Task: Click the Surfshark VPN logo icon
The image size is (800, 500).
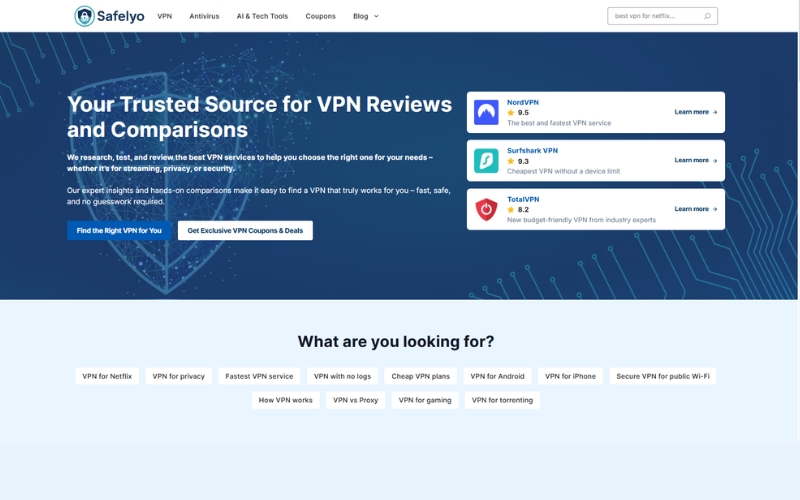Action: point(486,161)
